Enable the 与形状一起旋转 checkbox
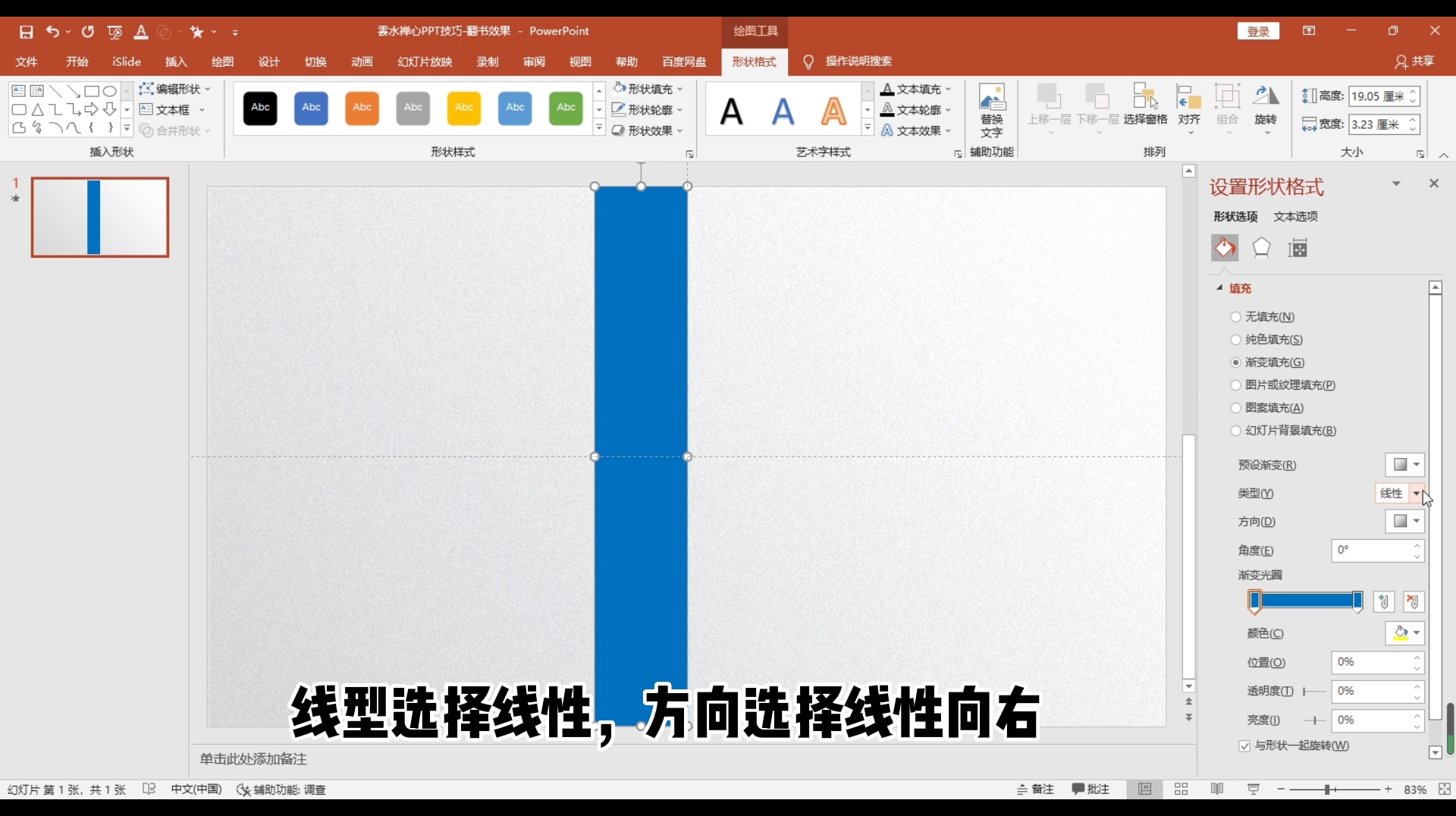This screenshot has width=1456, height=816. (x=1244, y=747)
